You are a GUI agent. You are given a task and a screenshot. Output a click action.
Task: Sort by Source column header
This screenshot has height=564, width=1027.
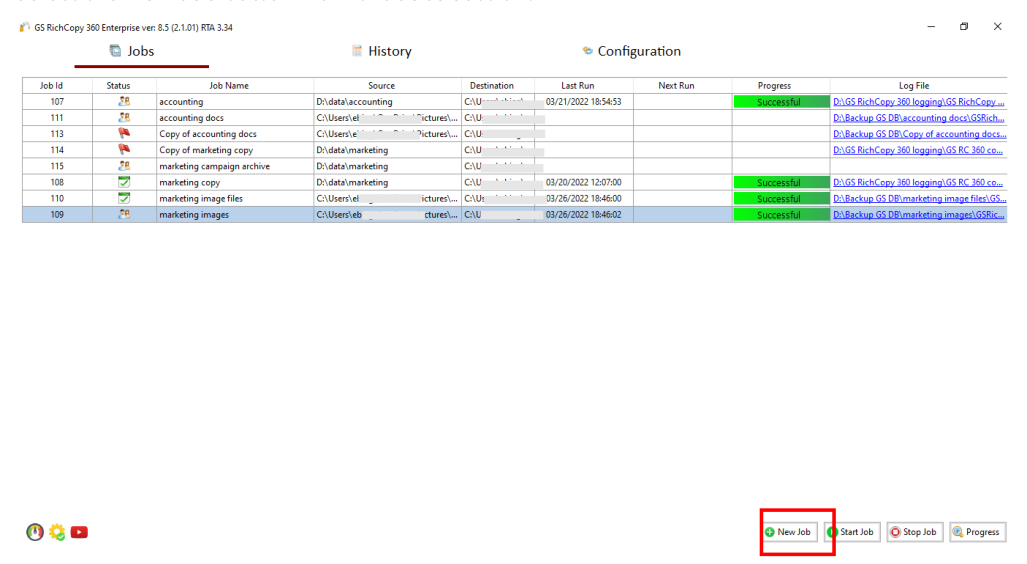(x=387, y=85)
